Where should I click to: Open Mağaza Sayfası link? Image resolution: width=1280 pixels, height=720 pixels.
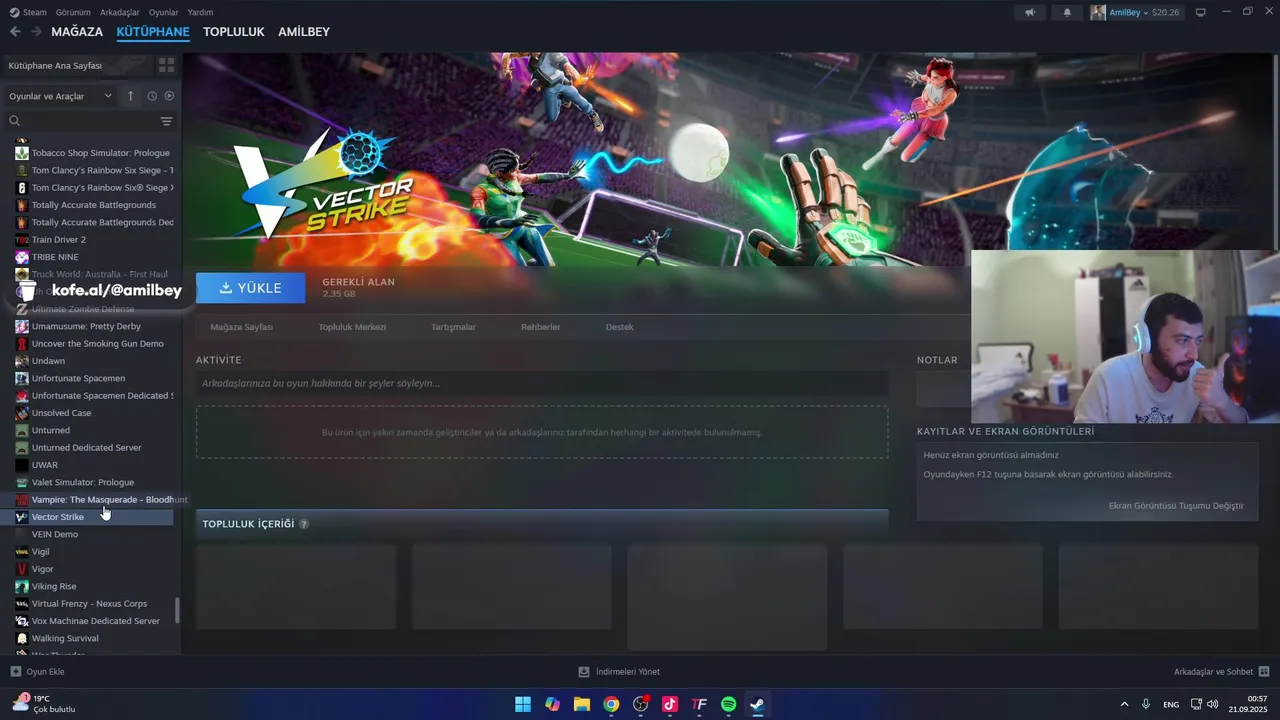coord(242,327)
